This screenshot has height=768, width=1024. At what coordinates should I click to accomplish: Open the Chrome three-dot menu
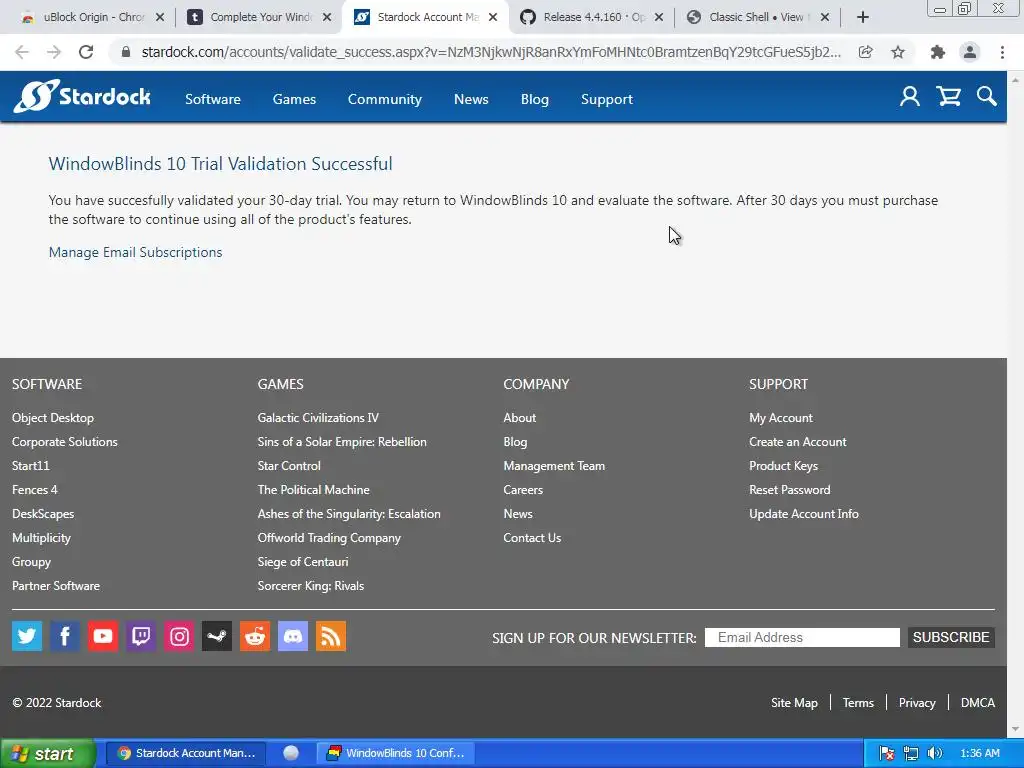coord(1002,52)
